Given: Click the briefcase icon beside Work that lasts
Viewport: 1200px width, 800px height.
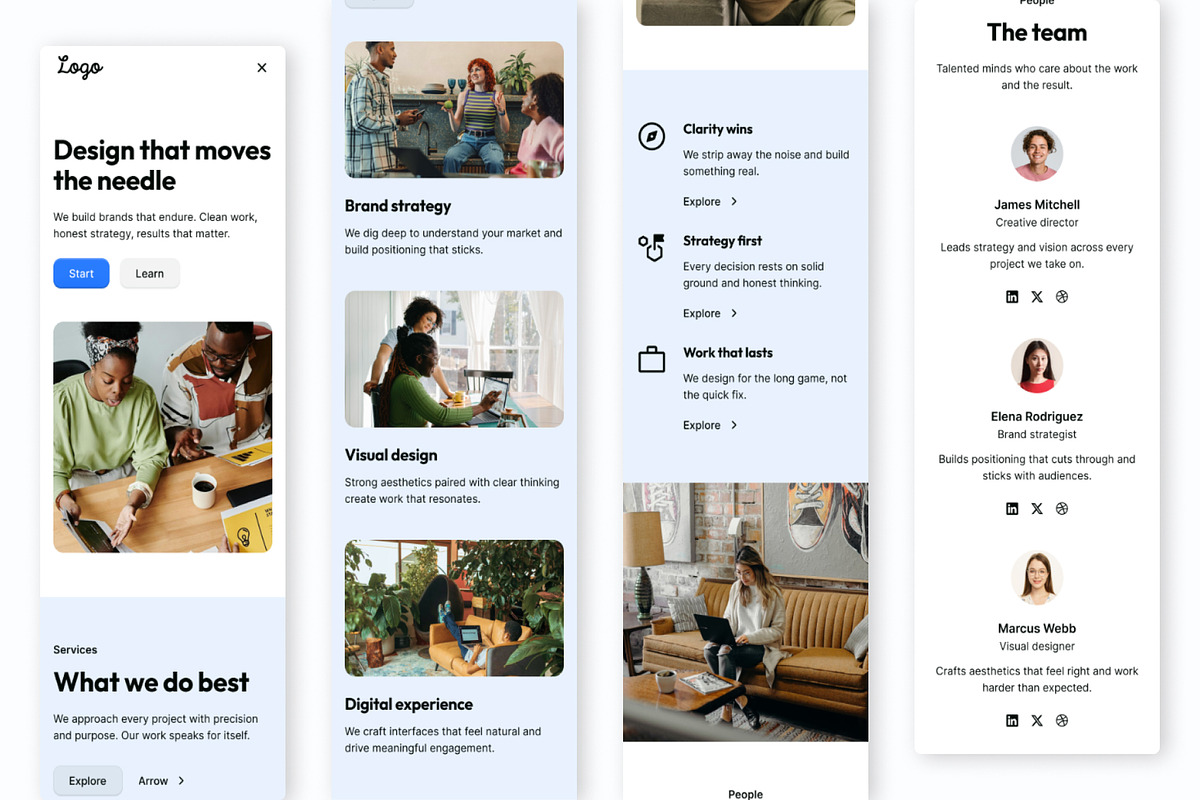Looking at the screenshot, I should click(652, 360).
